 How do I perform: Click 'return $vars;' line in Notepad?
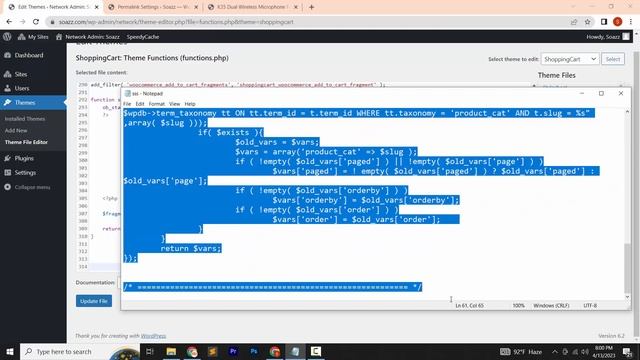pyautogui.click(x=191, y=248)
